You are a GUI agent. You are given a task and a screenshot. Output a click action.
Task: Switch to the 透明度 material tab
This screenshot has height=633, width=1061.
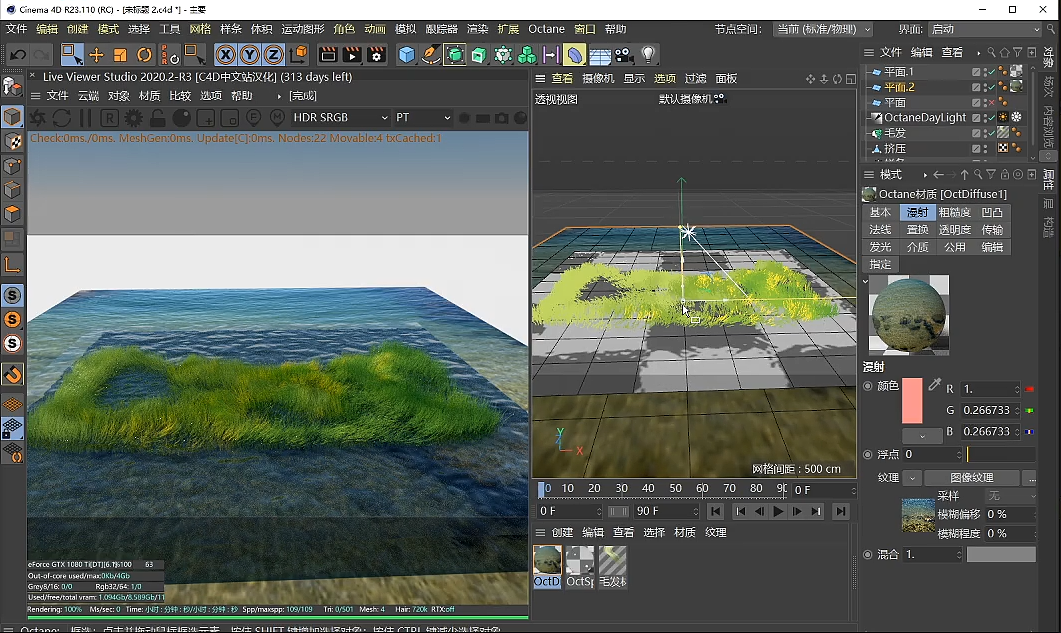(954, 230)
